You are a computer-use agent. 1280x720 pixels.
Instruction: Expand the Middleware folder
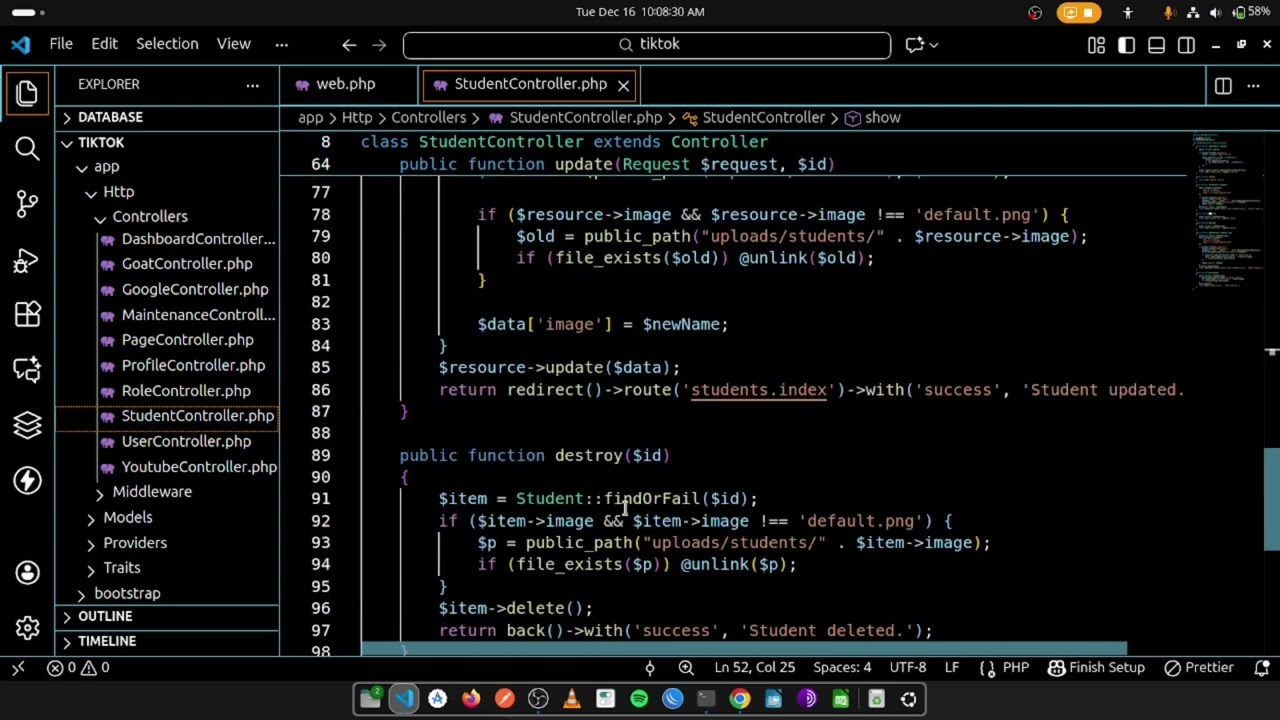click(100, 493)
